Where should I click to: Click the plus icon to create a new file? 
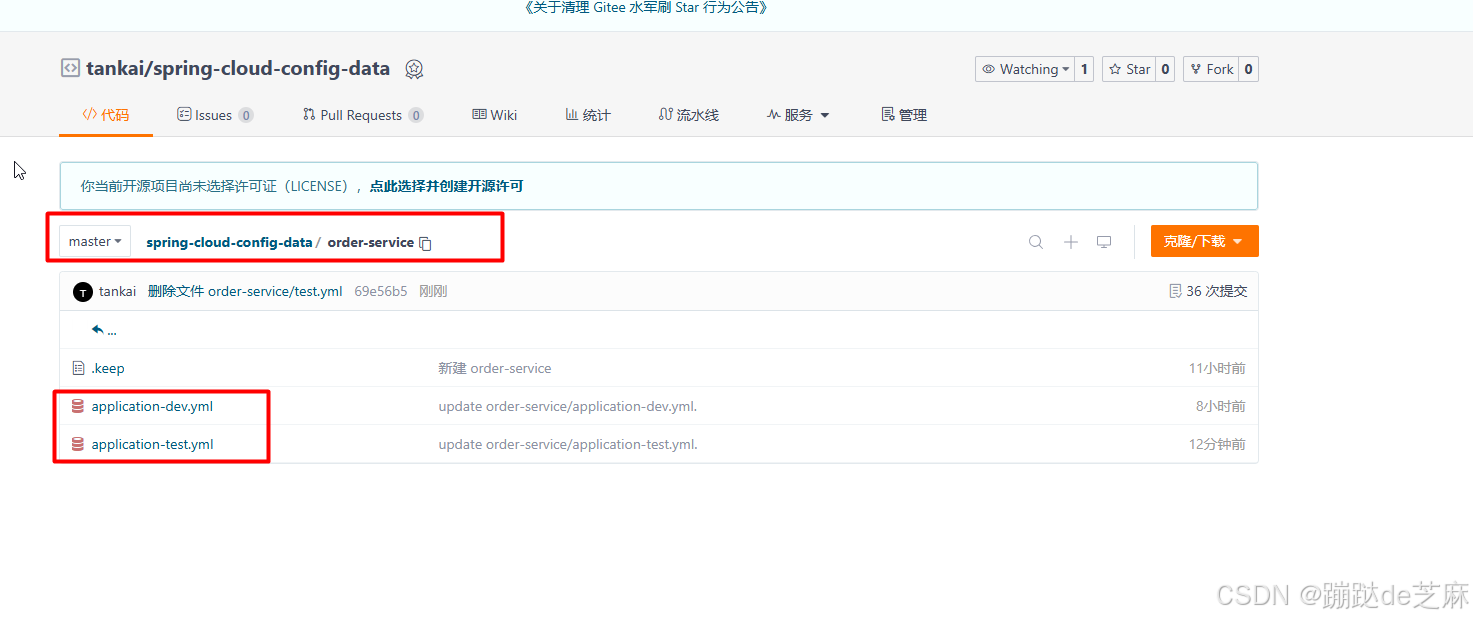(x=1070, y=241)
